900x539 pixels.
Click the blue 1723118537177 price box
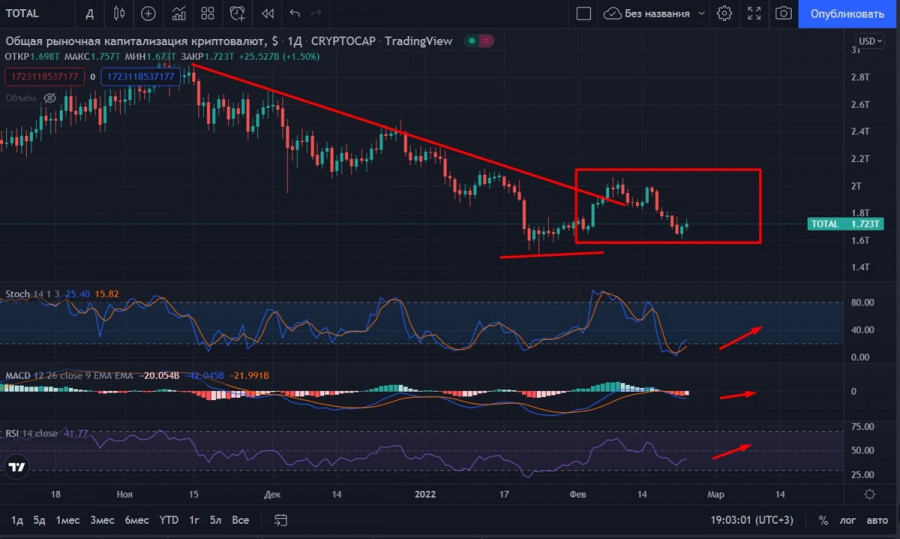click(x=141, y=76)
